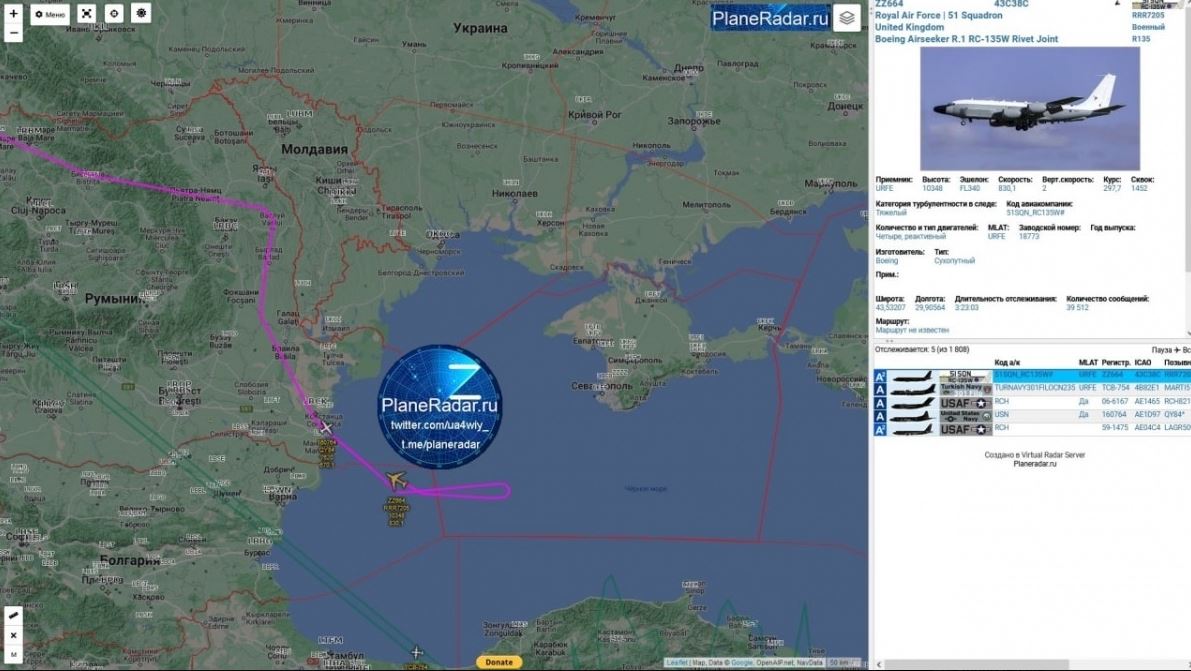Viewport: 1191px width, 671px height.
Task: Open the map layers selector
Action: click(846, 18)
